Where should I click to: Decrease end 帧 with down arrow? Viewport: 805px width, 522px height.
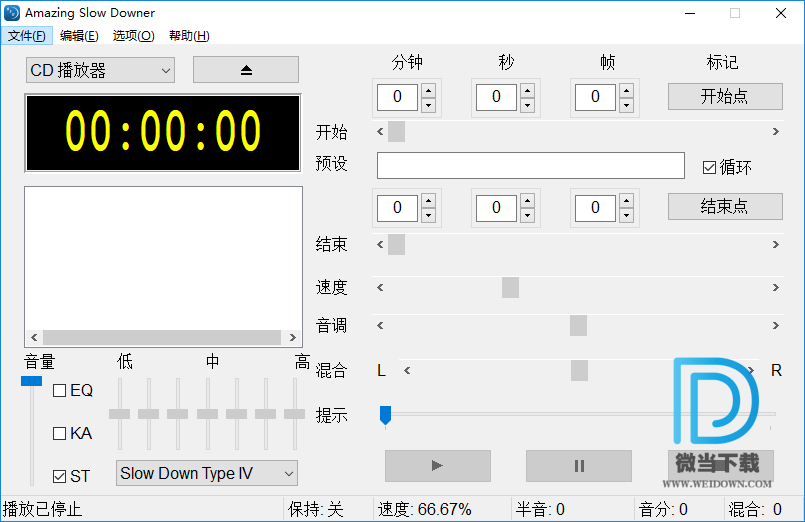click(626, 216)
